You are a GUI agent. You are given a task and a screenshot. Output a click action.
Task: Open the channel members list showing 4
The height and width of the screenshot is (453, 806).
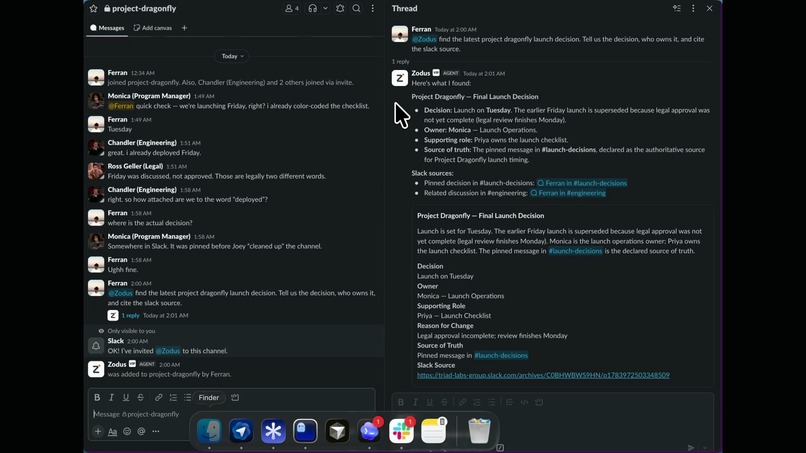tap(291, 9)
